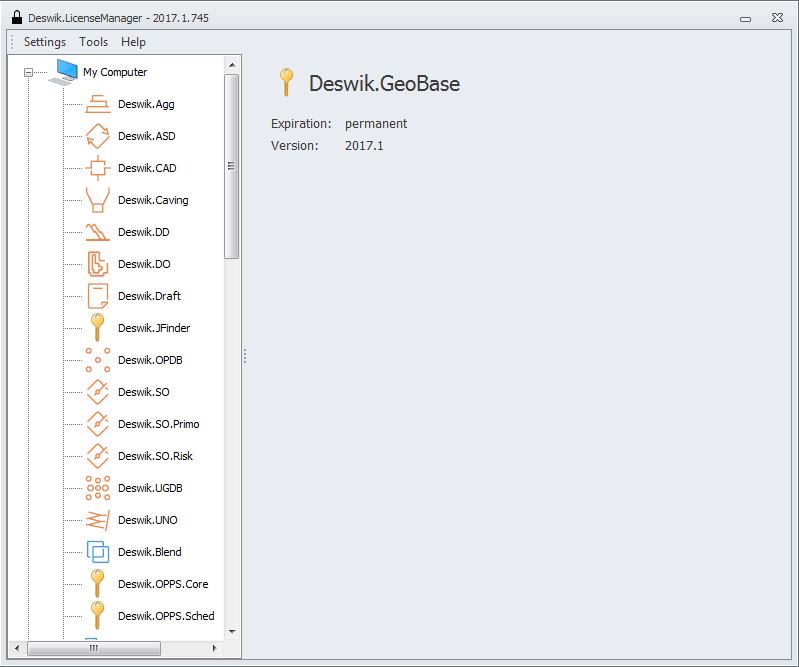799x667 pixels.
Task: Click the My Computer monitor icon
Action: 64,72
